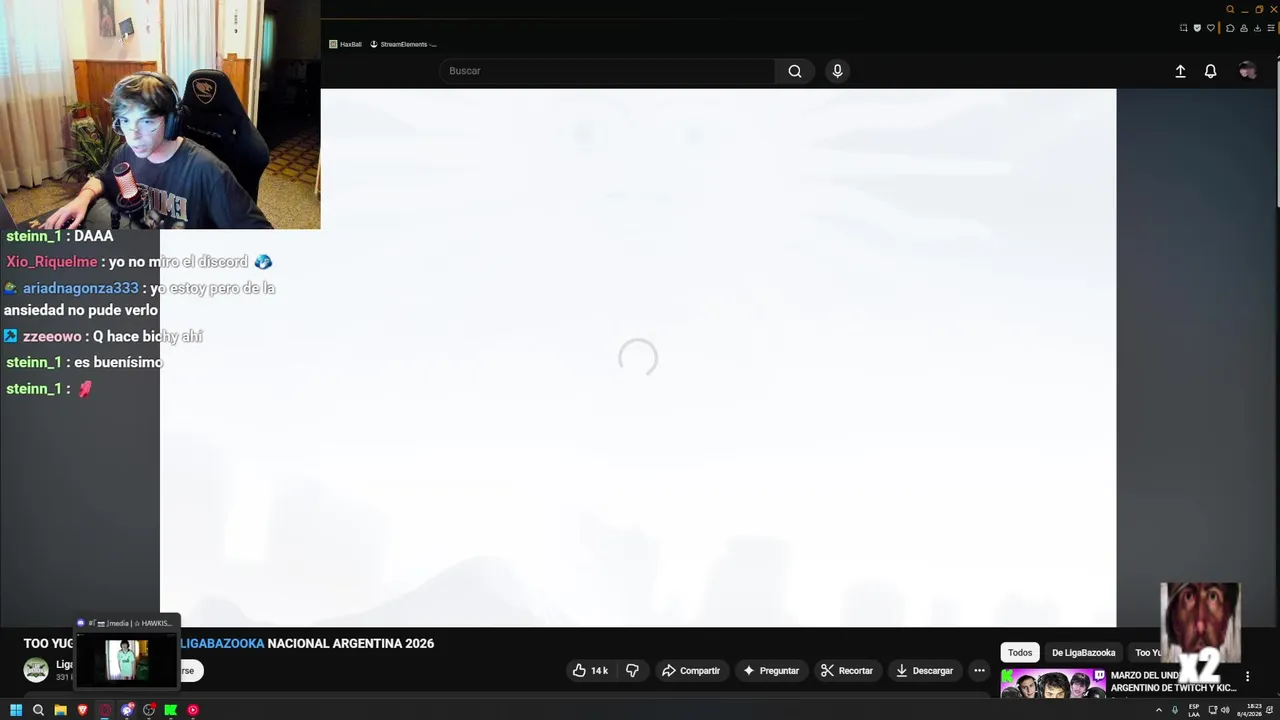The width and height of the screenshot is (1280, 720).
Task: Open the HaxBall bookmark
Action: [x=345, y=44]
